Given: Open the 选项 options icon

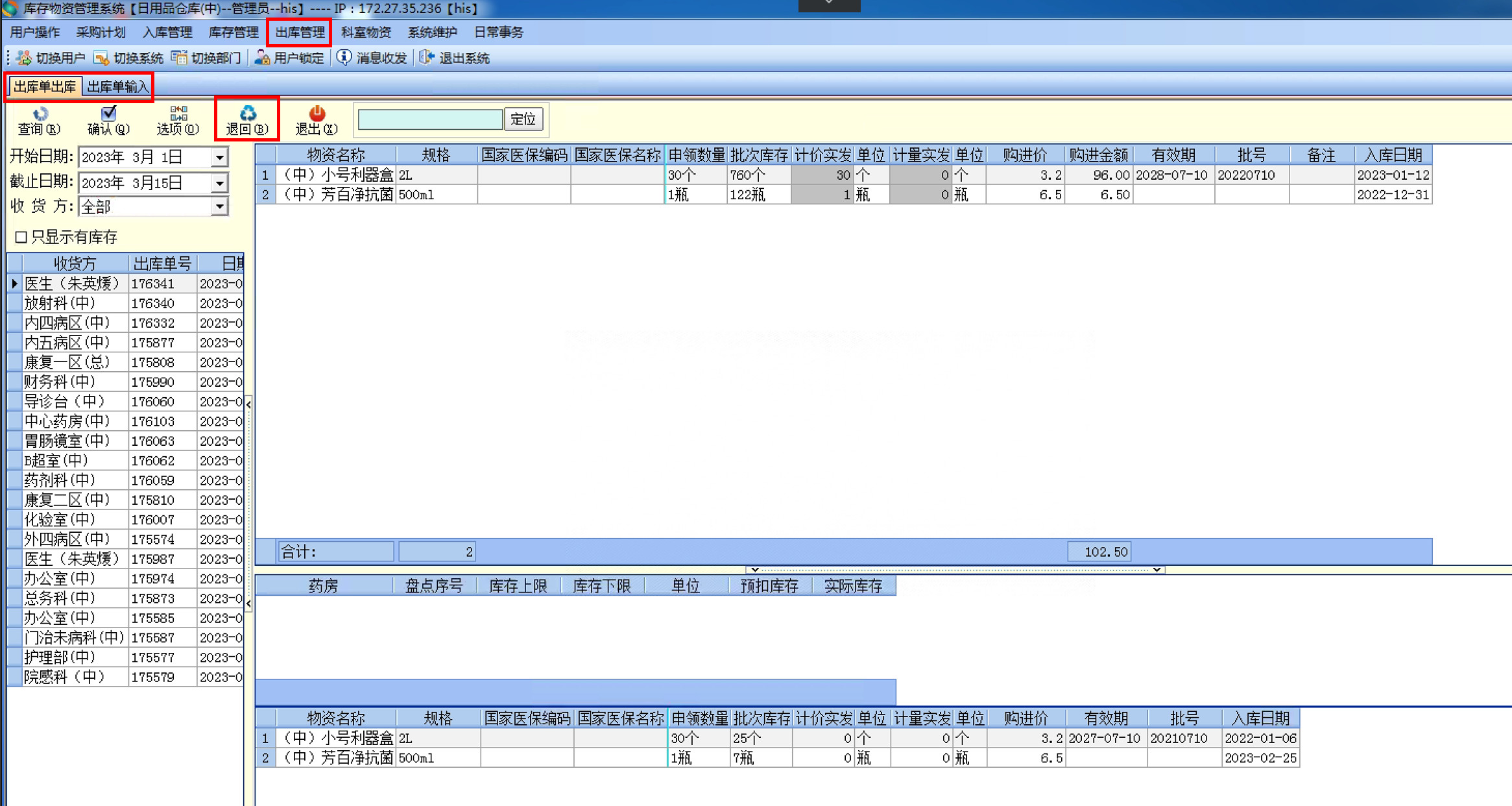Looking at the screenshot, I should click(x=178, y=114).
